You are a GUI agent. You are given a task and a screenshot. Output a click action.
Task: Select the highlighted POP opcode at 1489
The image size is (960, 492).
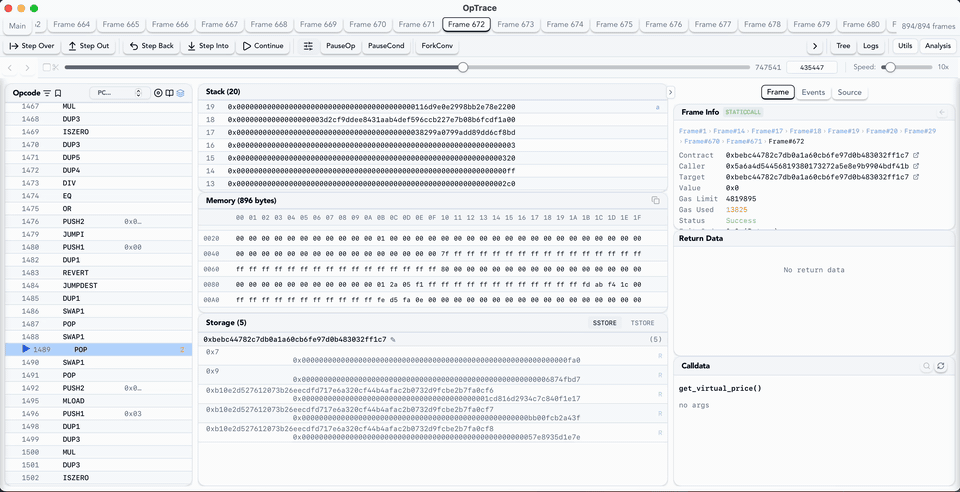(99, 349)
